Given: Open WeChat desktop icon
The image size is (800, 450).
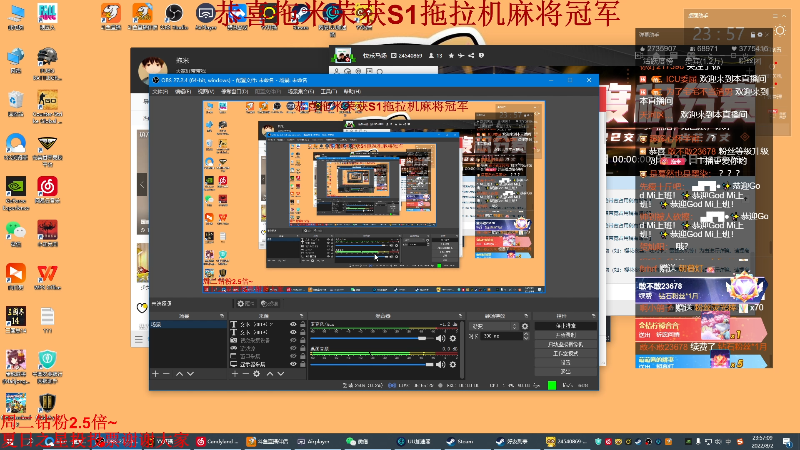Looking at the screenshot, I should [16, 234].
